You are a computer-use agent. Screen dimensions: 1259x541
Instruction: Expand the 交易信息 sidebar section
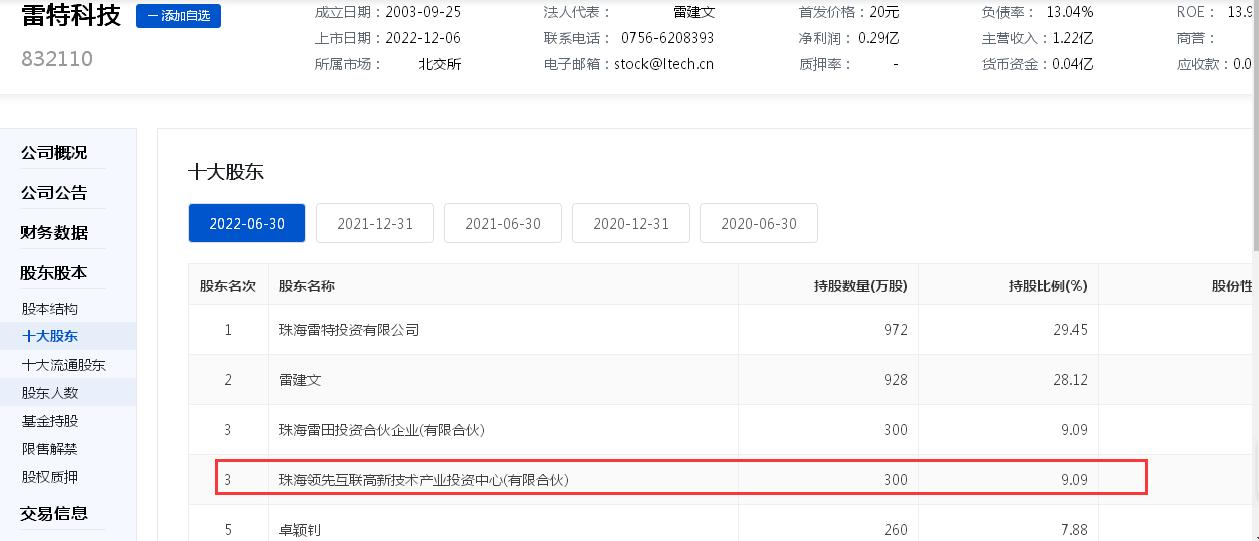(x=54, y=514)
